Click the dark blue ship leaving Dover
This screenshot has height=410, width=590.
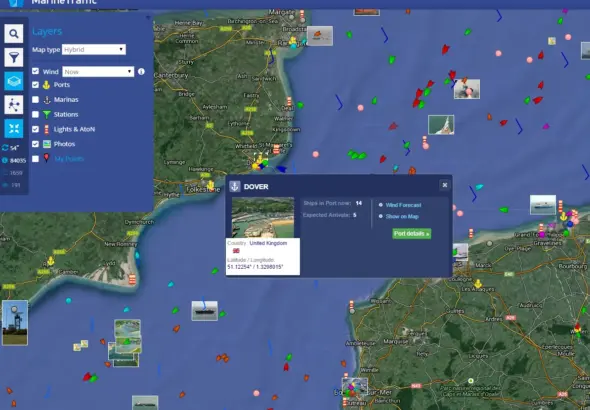281,169
